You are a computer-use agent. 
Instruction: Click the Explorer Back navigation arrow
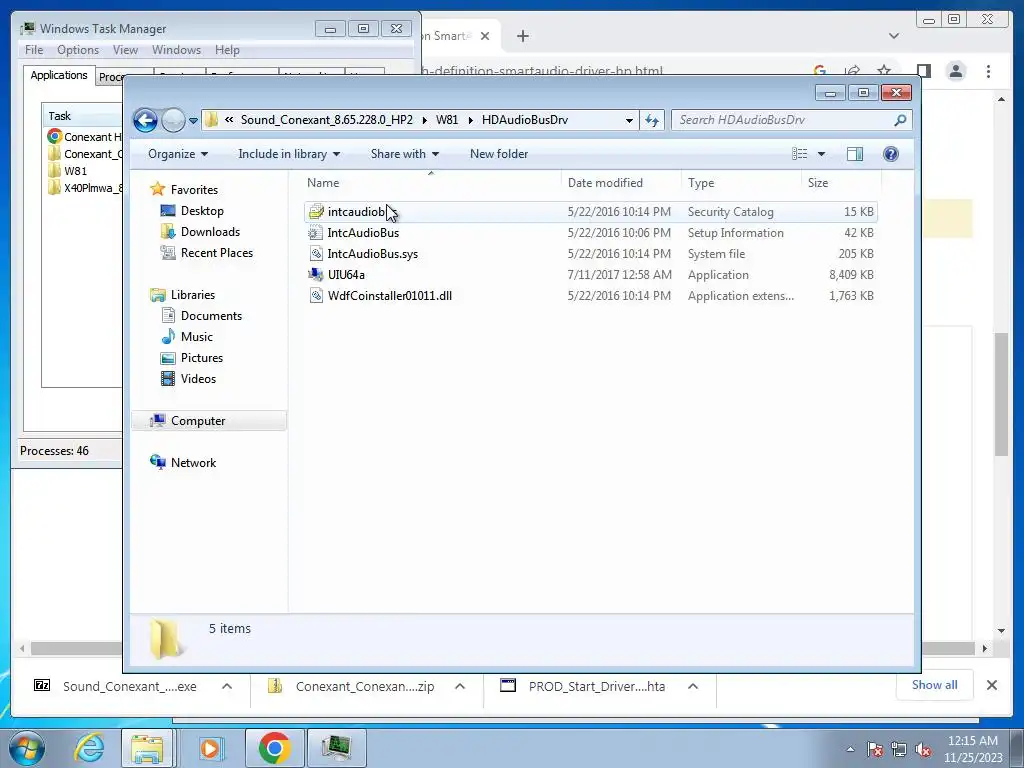(145, 120)
